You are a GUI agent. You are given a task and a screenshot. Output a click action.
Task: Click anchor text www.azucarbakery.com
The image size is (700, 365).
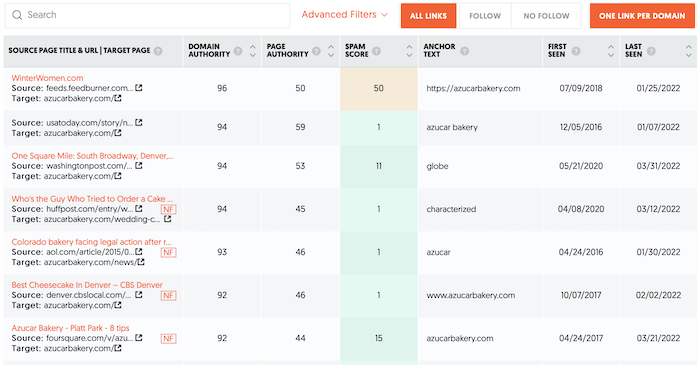click(471, 295)
